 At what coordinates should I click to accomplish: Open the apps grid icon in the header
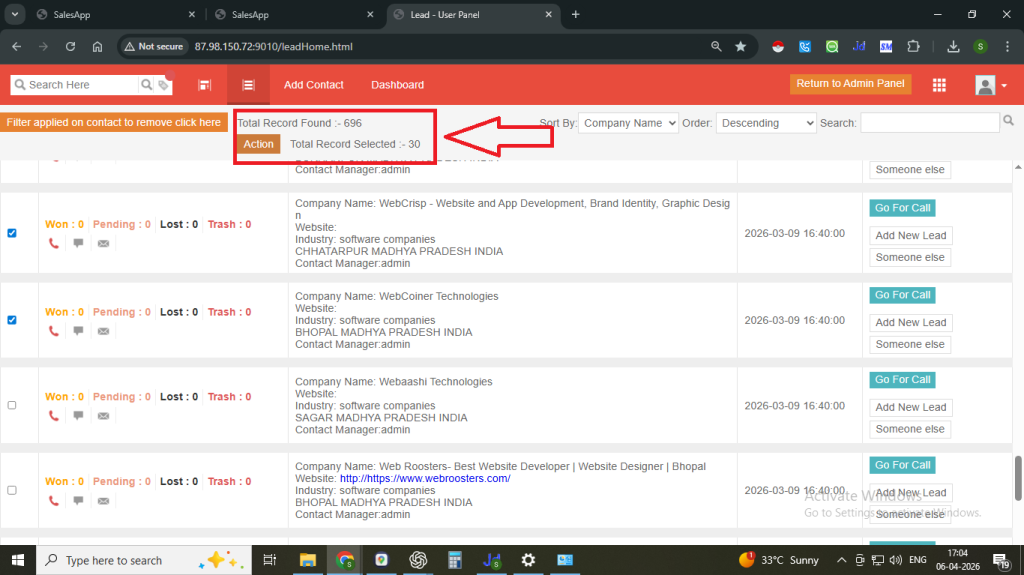click(x=939, y=85)
